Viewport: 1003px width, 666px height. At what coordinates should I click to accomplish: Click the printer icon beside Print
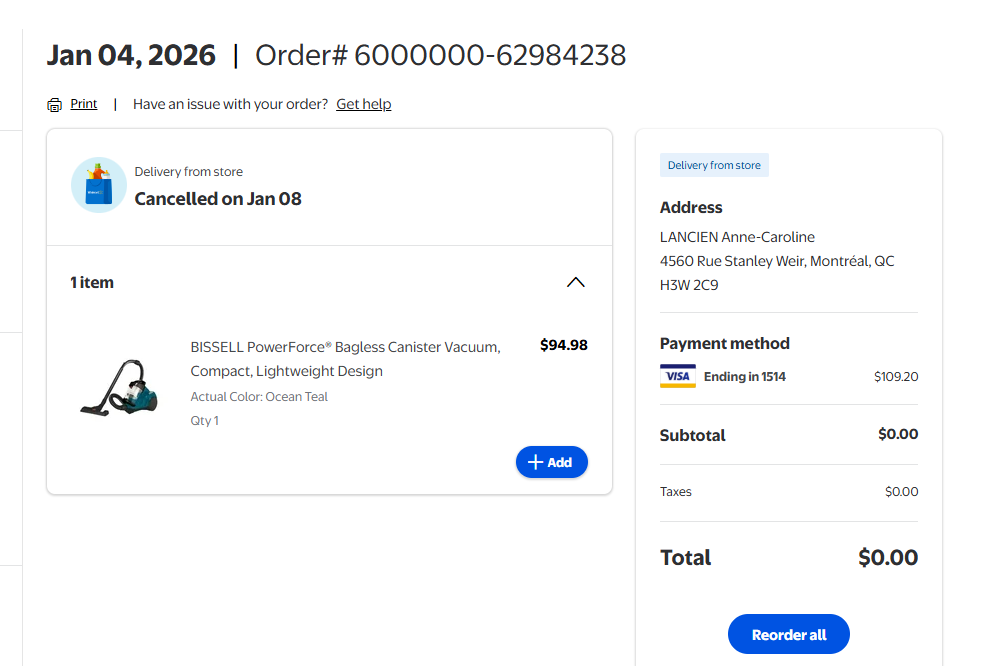click(x=55, y=105)
